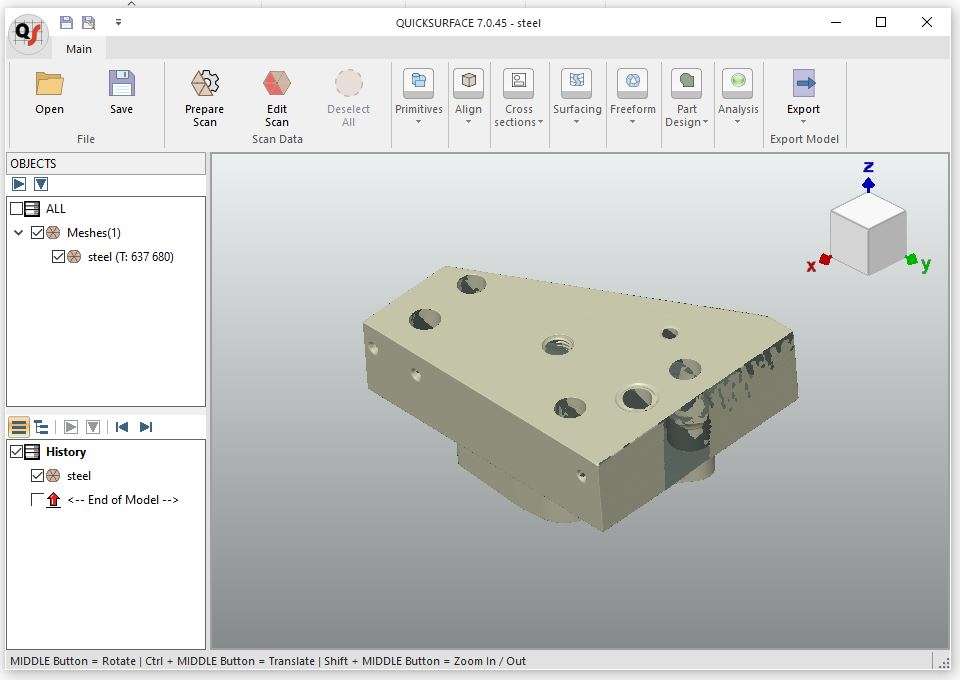Save the model with Save icon
This screenshot has width=960, height=680.
pyautogui.click(x=121, y=84)
